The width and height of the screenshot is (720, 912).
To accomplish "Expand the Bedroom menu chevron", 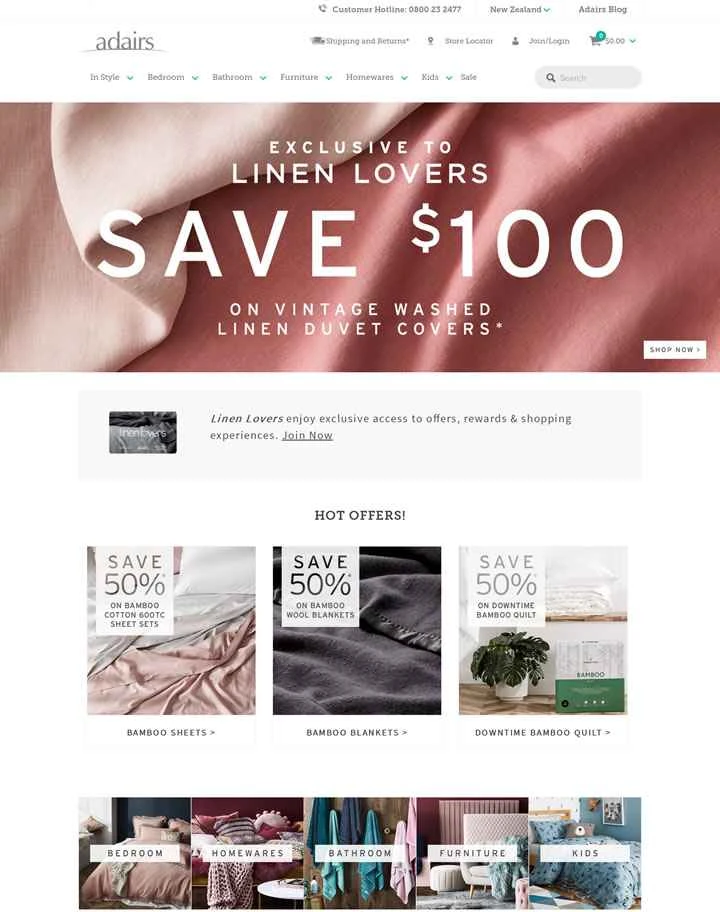I will (x=195, y=77).
